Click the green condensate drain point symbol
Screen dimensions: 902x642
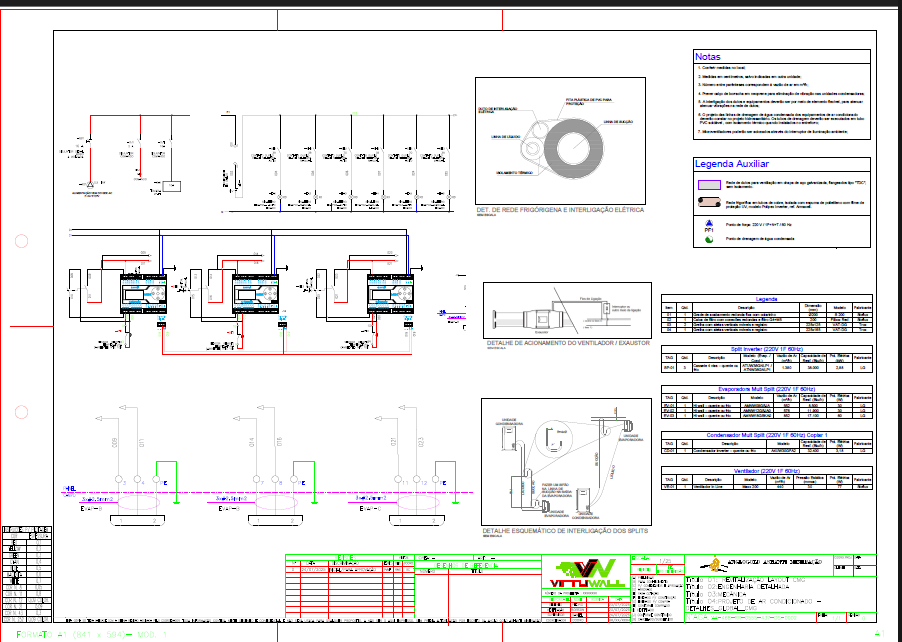(709, 238)
